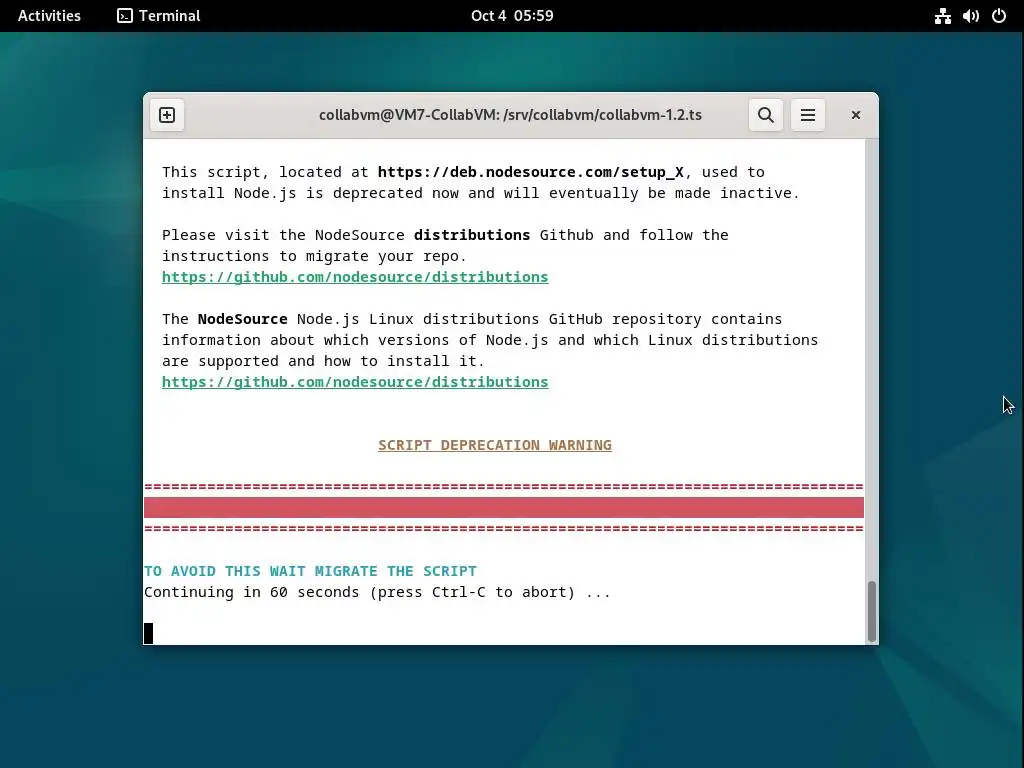
Task: Click the line 'instructions to migrate your repo.'
Action: (314, 256)
